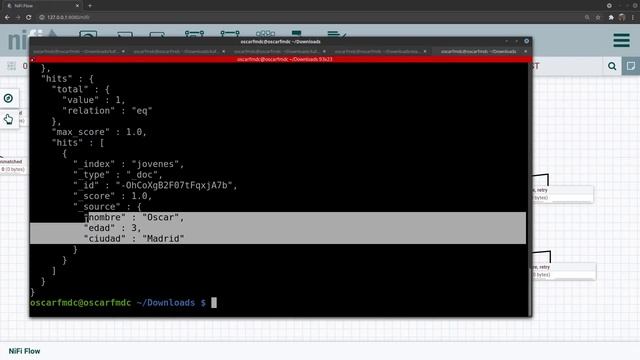The height and width of the screenshot is (360, 640).
Task: Close the fourth terminal tab
Action: [x=425, y=51]
